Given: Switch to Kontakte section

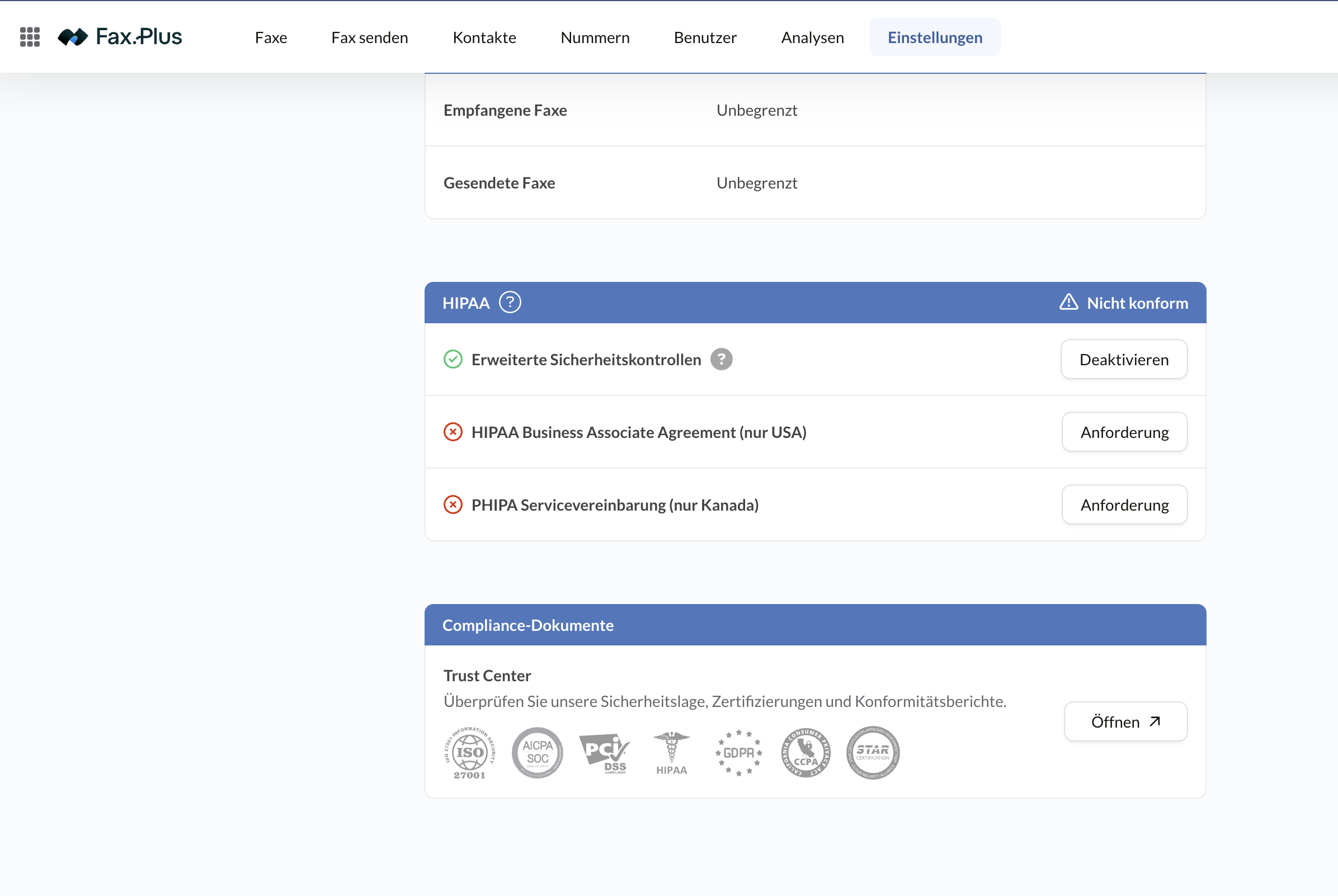Looking at the screenshot, I should point(484,37).
